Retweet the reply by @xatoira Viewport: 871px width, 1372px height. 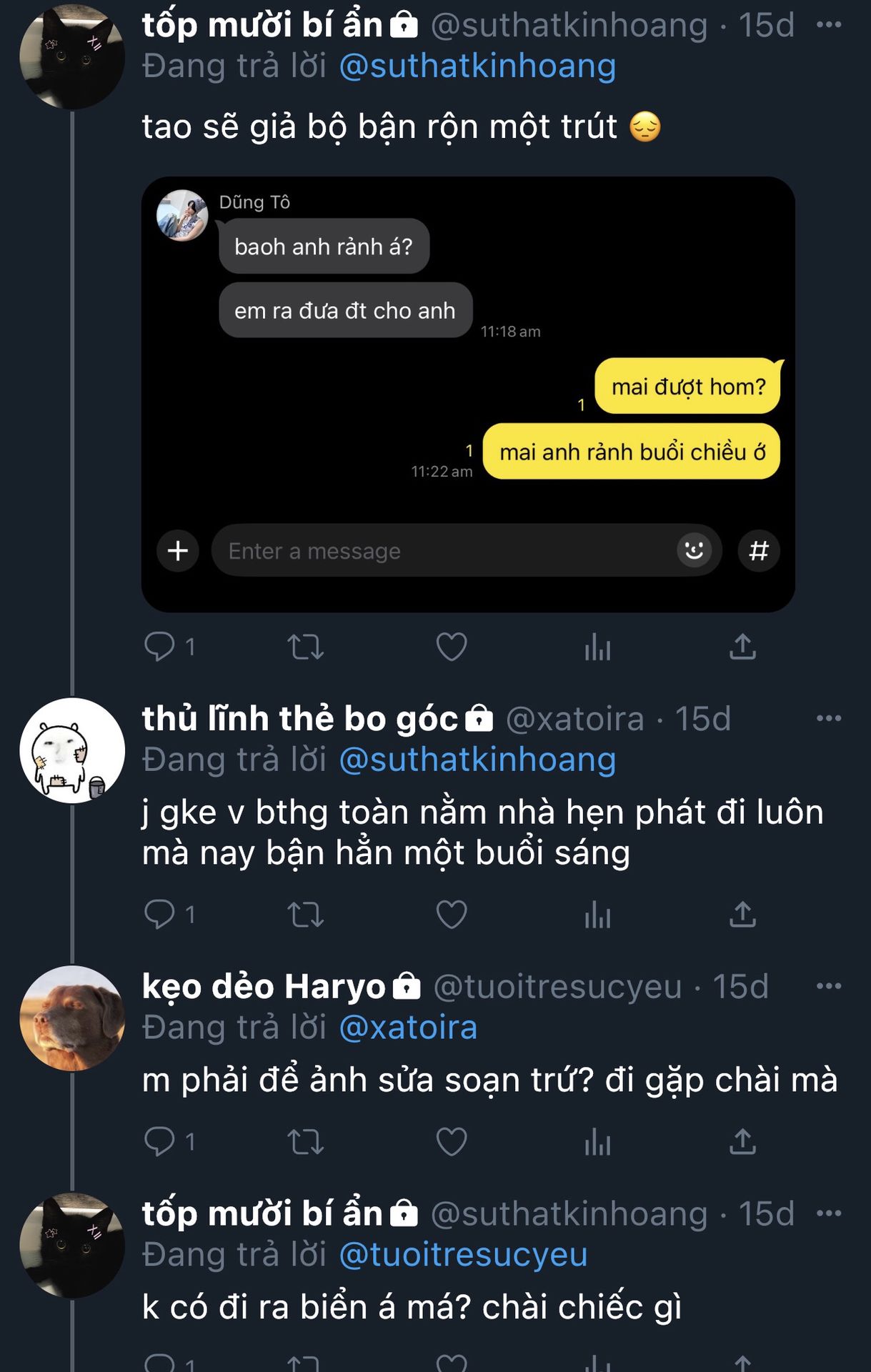click(x=305, y=915)
